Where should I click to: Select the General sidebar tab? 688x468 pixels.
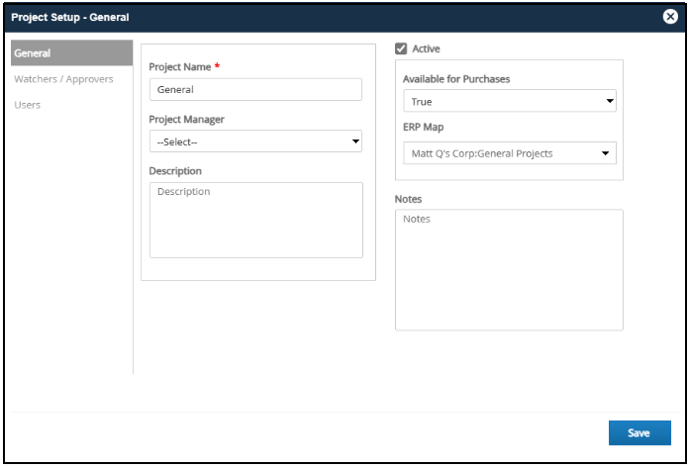tap(72, 53)
